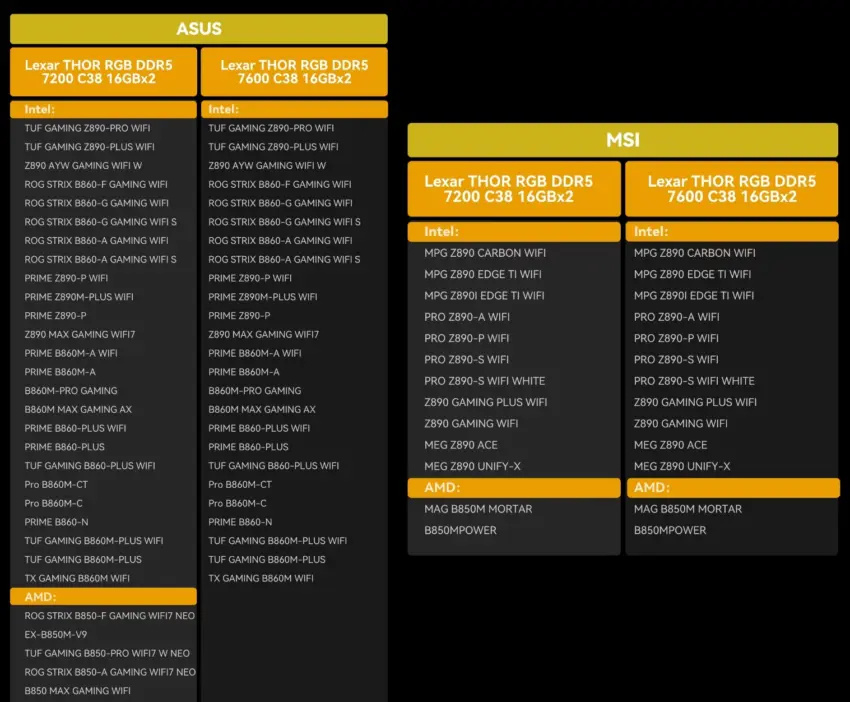The image size is (850, 702).
Task: Click Intel: label in MSI 7600 column
Action: pyautogui.click(x=651, y=231)
